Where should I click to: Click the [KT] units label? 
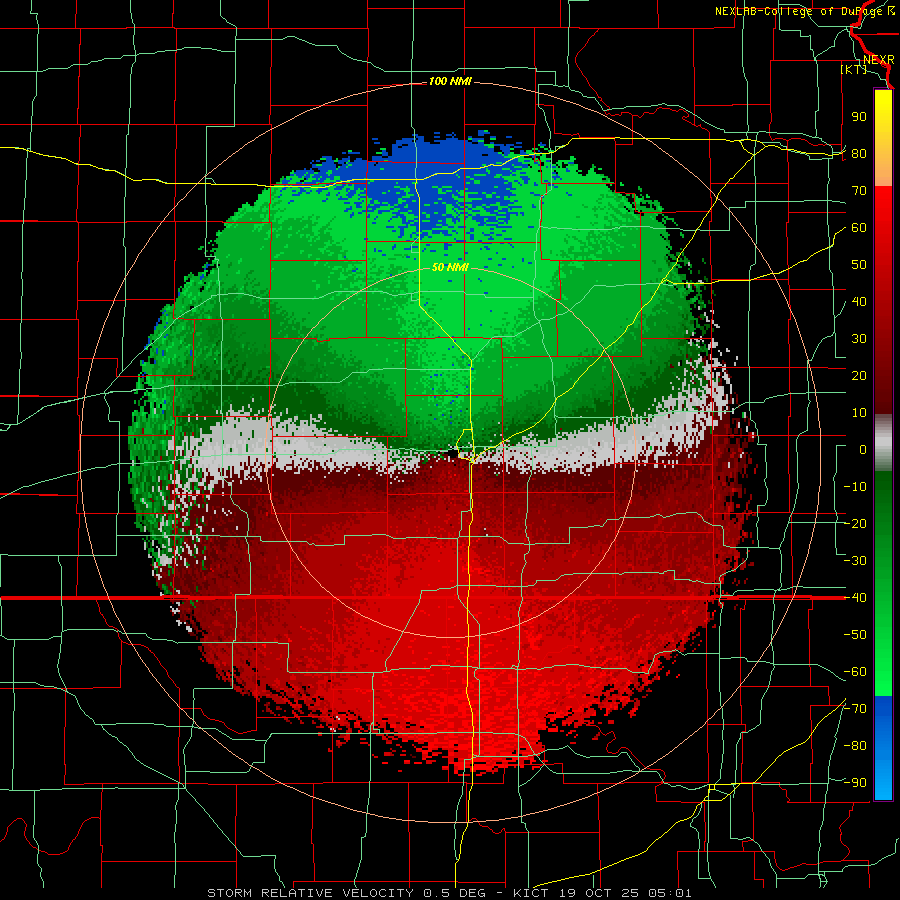point(854,69)
